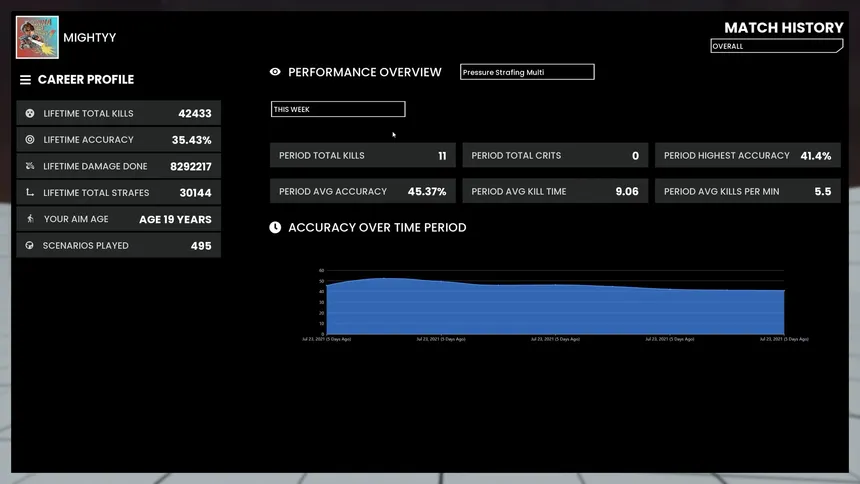Image resolution: width=860 pixels, height=484 pixels.
Task: Click the Lifetime Damage Done icon
Action: pyautogui.click(x=30, y=166)
